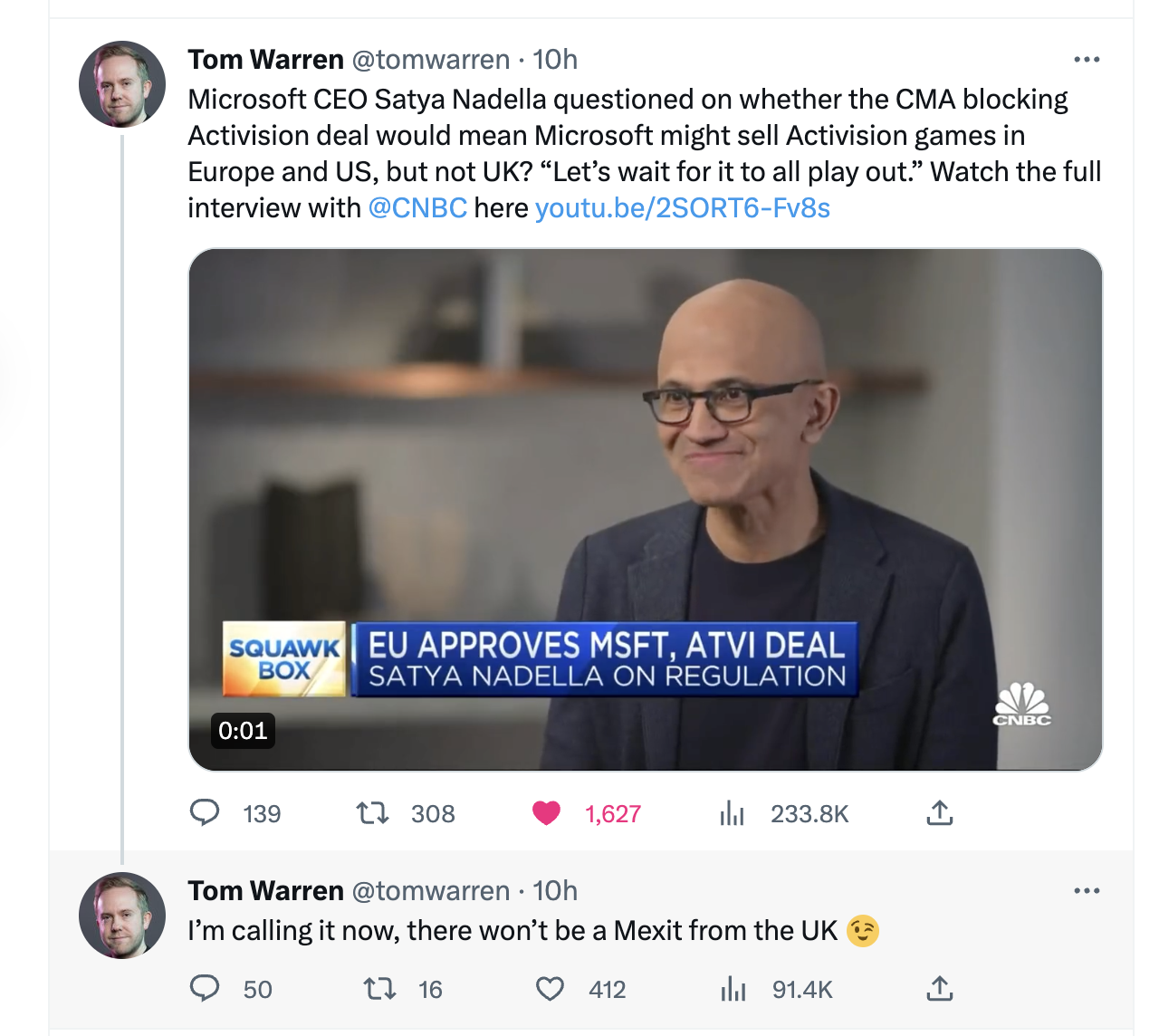Reply to the Satya Nadella interview tweet
The image size is (1159, 1036).
(x=205, y=812)
